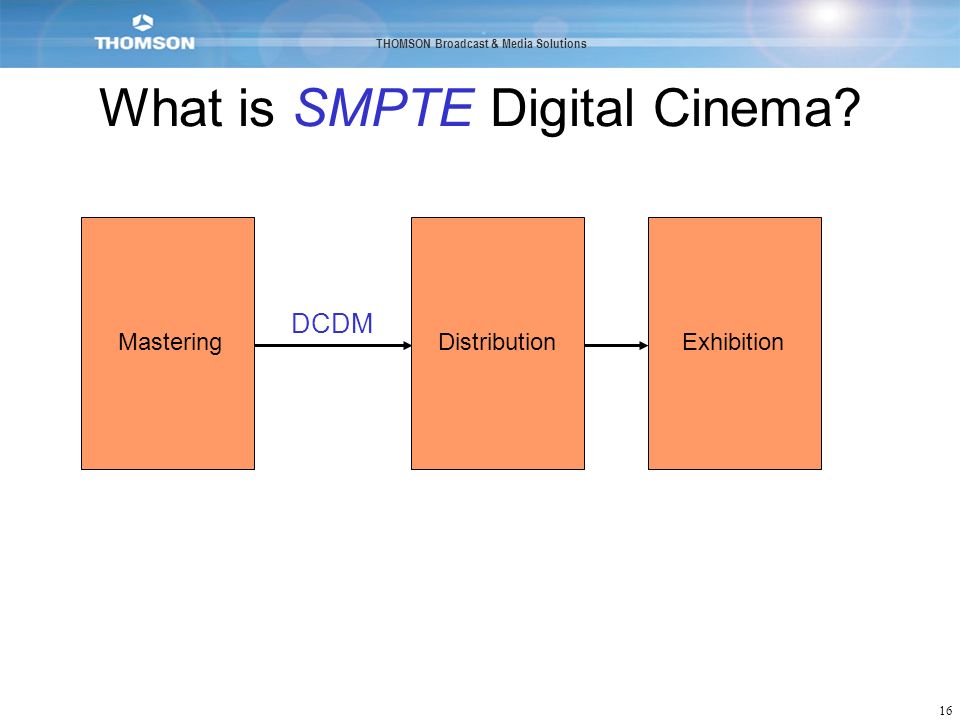Screen dimensions: 960x720
Task: Select the Exhibition box
Action: (x=735, y=343)
